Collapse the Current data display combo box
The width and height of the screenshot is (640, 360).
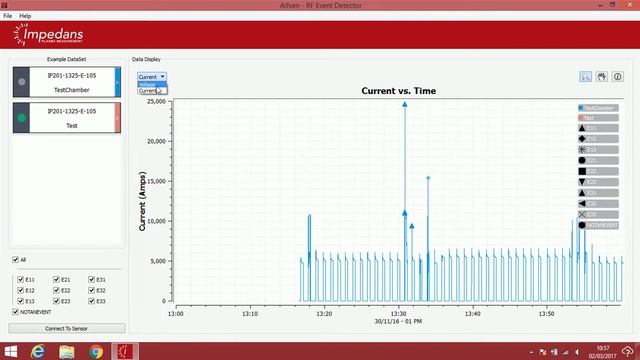tap(152, 77)
